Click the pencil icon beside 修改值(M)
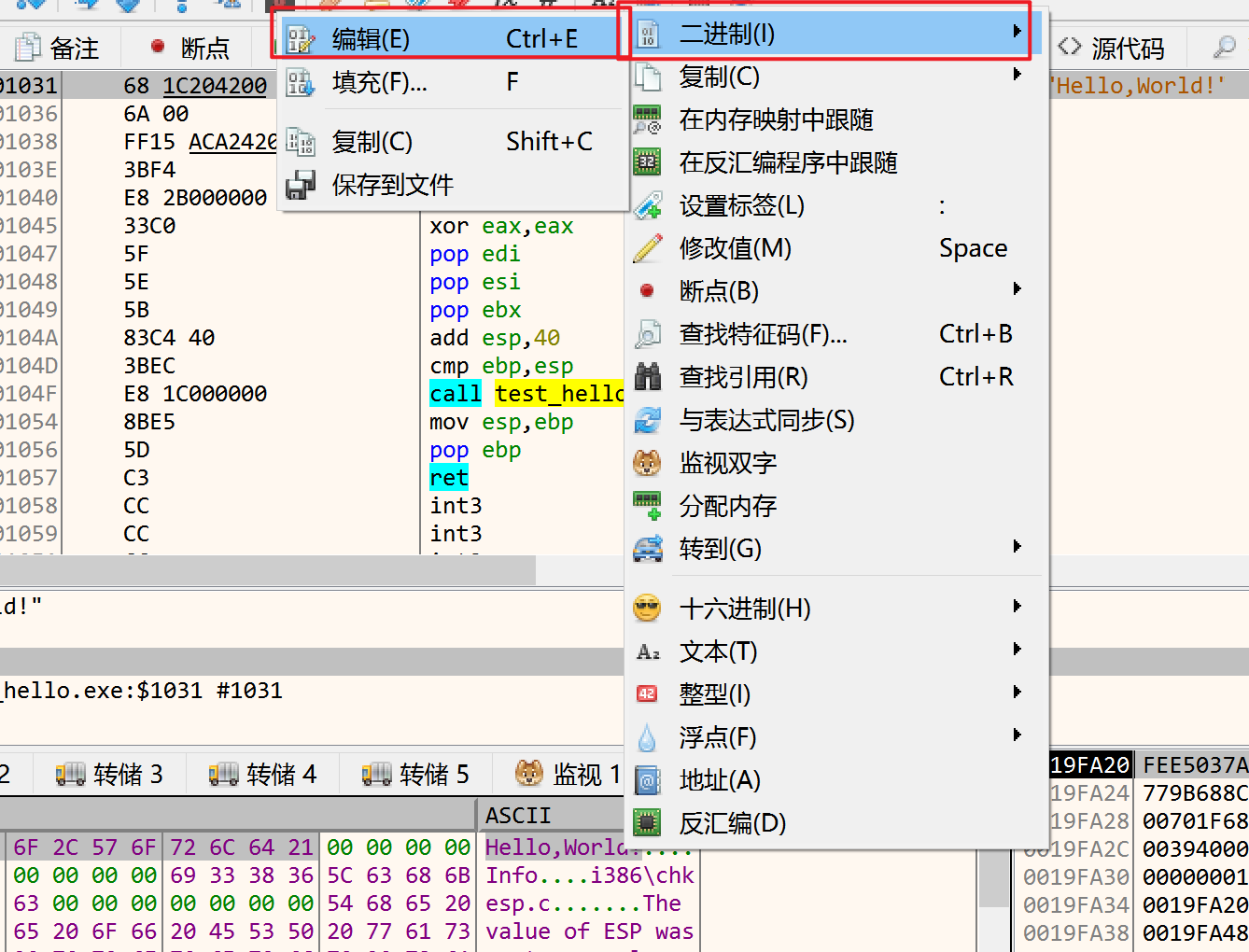Screen dimensions: 1249x952 point(648,248)
